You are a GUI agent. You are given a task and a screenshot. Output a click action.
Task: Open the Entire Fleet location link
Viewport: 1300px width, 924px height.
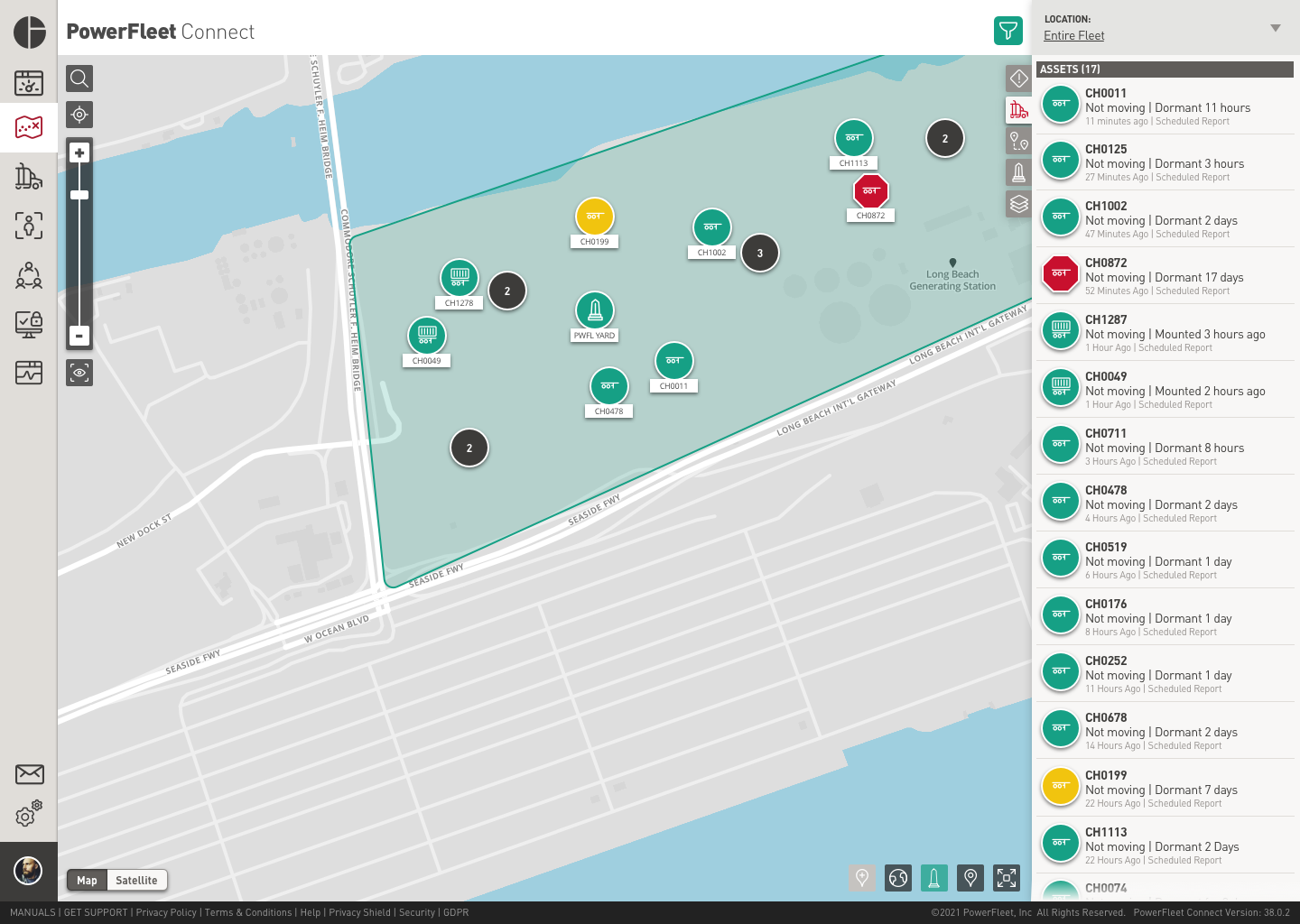coord(1074,36)
